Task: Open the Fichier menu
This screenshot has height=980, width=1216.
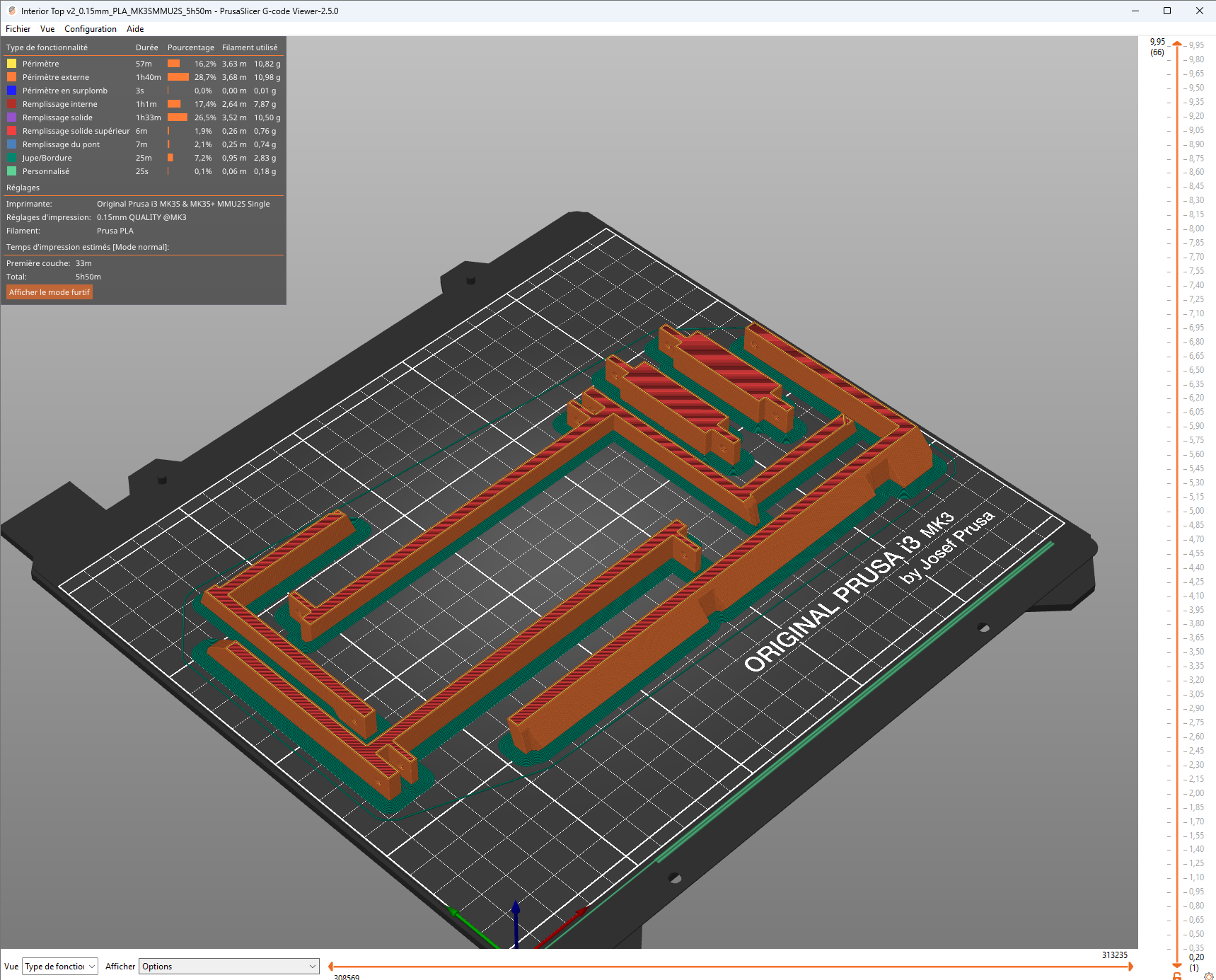Action: click(x=17, y=29)
